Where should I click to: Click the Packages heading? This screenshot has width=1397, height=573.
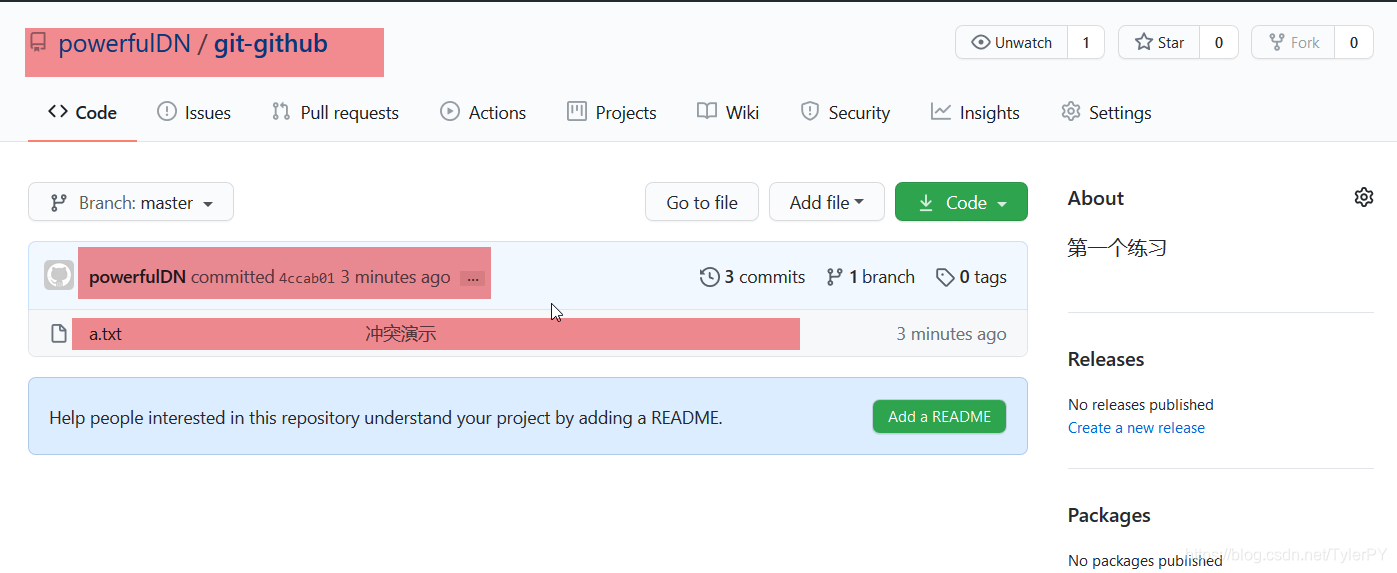tap(1109, 515)
